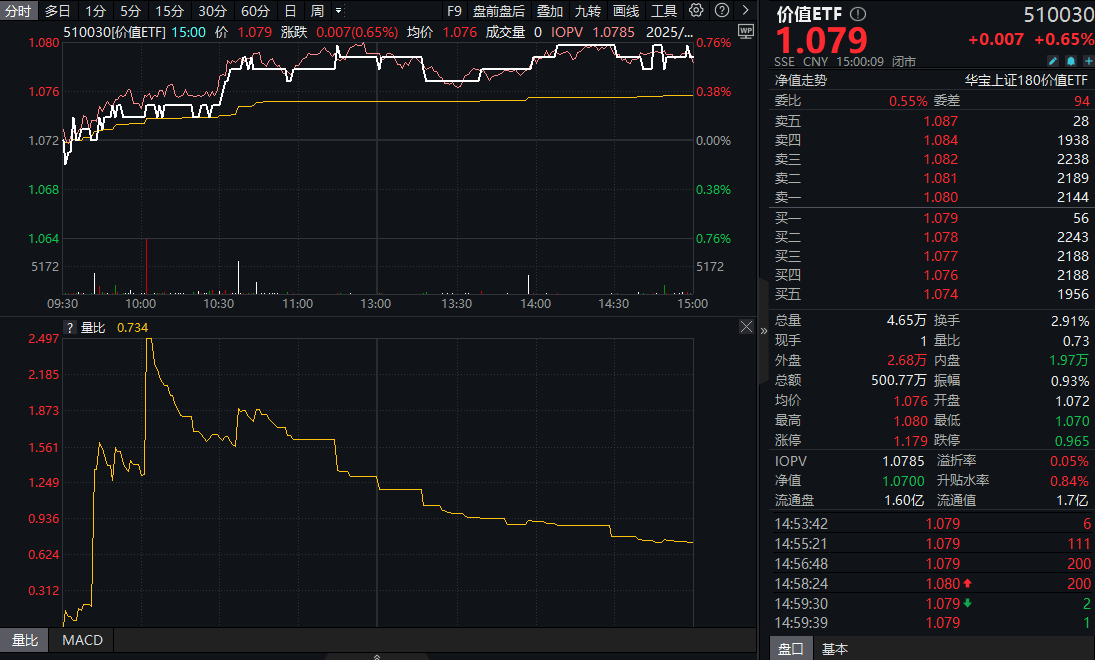1095x660 pixels.
Task: Click the 跌停 price 0.965
Action: coord(1072,441)
